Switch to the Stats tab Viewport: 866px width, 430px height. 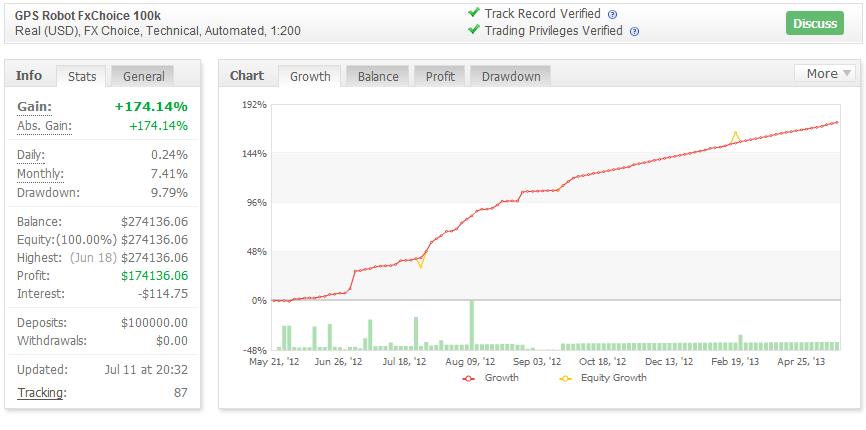click(81, 76)
